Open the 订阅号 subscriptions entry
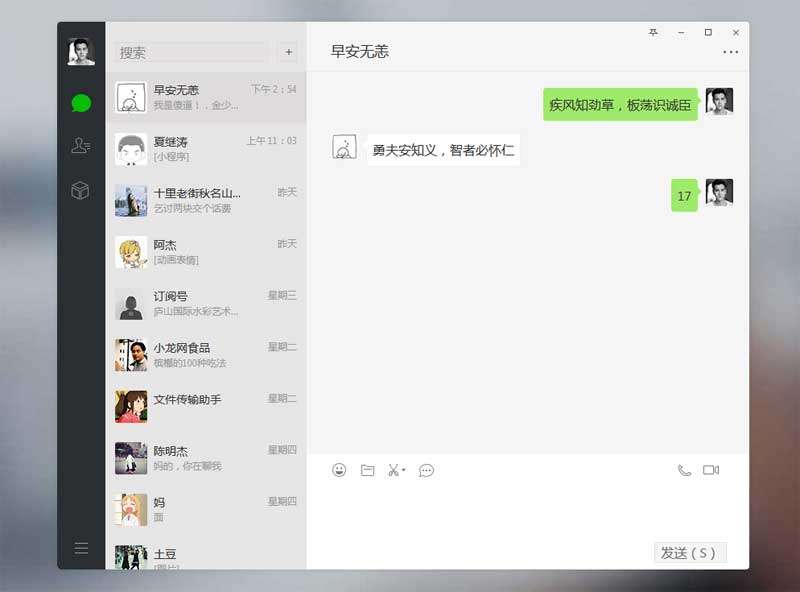This screenshot has width=800, height=592. click(x=205, y=304)
